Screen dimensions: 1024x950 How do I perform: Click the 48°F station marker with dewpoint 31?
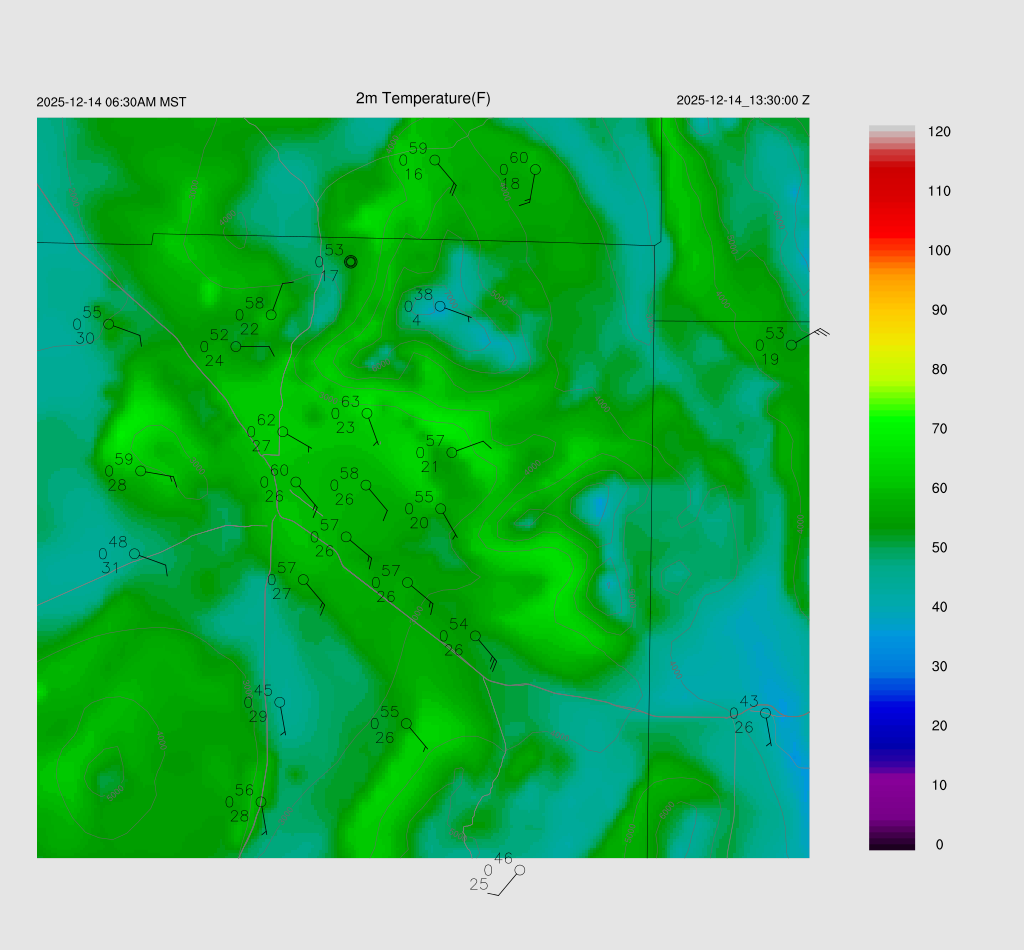pyautogui.click(x=134, y=554)
